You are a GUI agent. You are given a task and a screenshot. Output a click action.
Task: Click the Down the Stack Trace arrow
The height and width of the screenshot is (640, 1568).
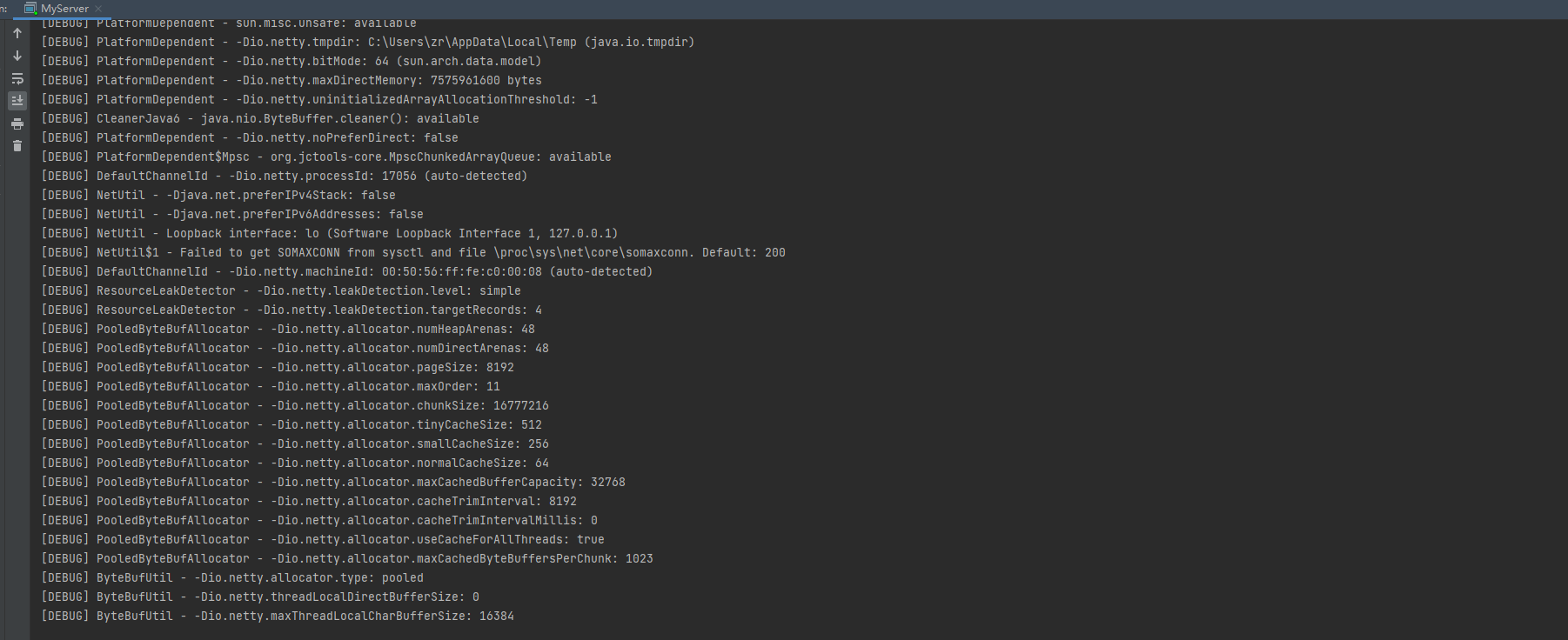click(x=17, y=56)
